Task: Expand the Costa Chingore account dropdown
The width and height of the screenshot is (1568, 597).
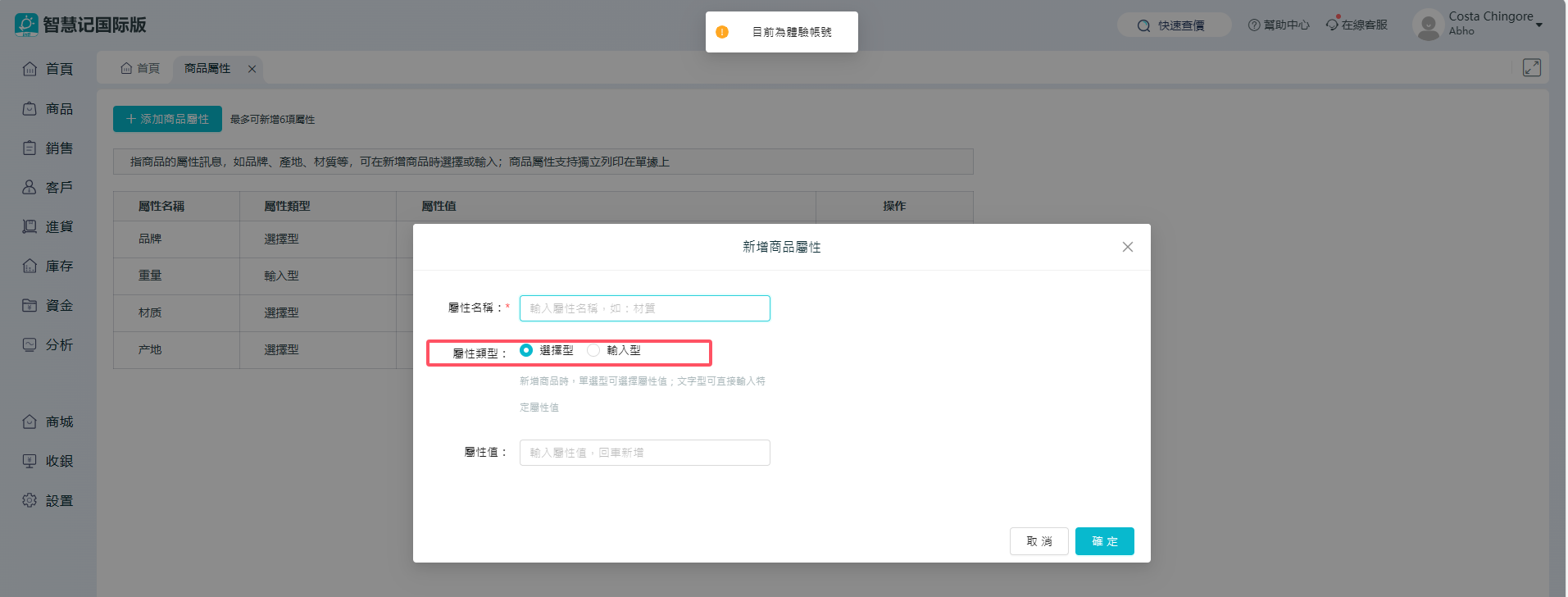Action: tap(1538, 25)
